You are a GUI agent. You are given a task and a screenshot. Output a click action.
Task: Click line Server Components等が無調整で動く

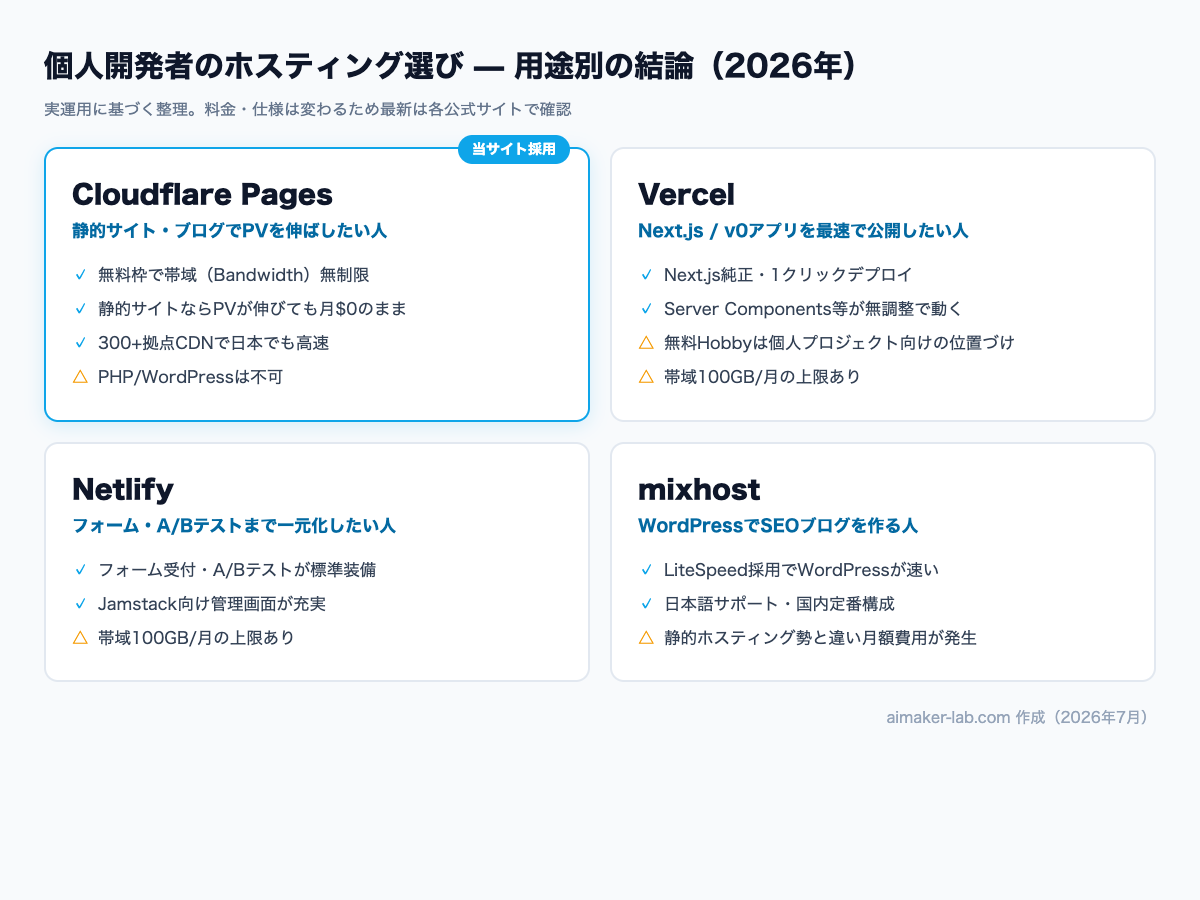(x=813, y=308)
